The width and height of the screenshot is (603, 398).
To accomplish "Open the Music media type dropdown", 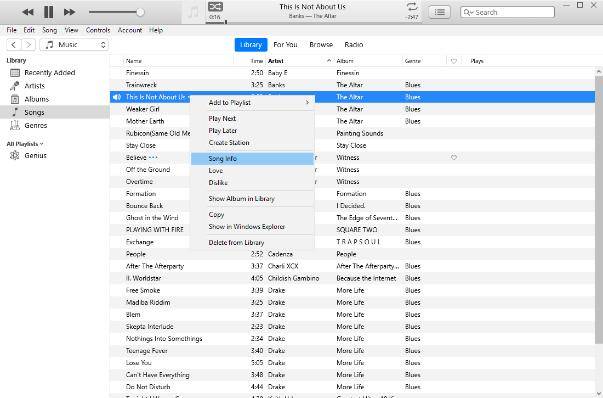I will point(74,45).
